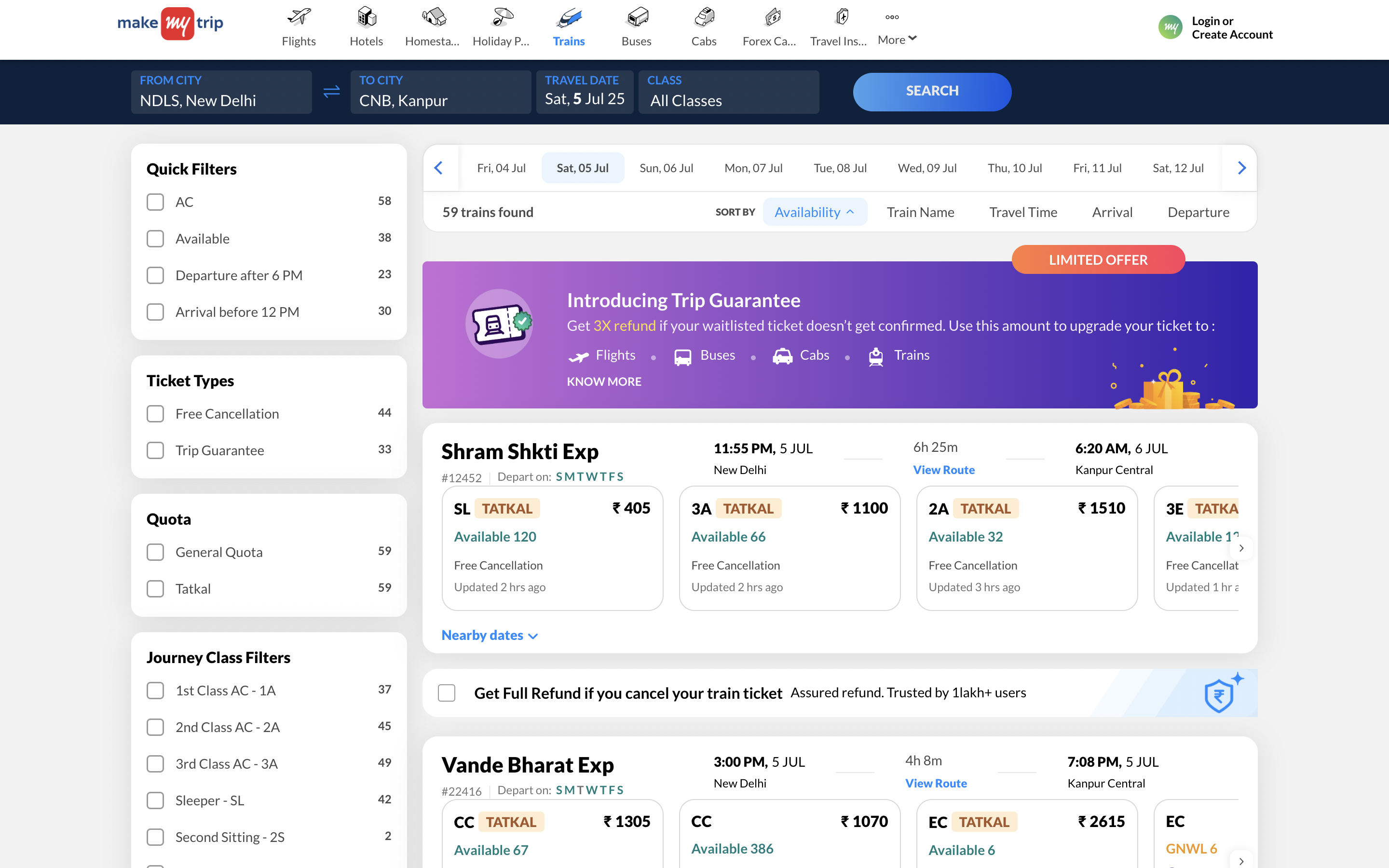Image resolution: width=1389 pixels, height=868 pixels.
Task: View Route for Shram Shkti Exp
Action: tap(943, 470)
